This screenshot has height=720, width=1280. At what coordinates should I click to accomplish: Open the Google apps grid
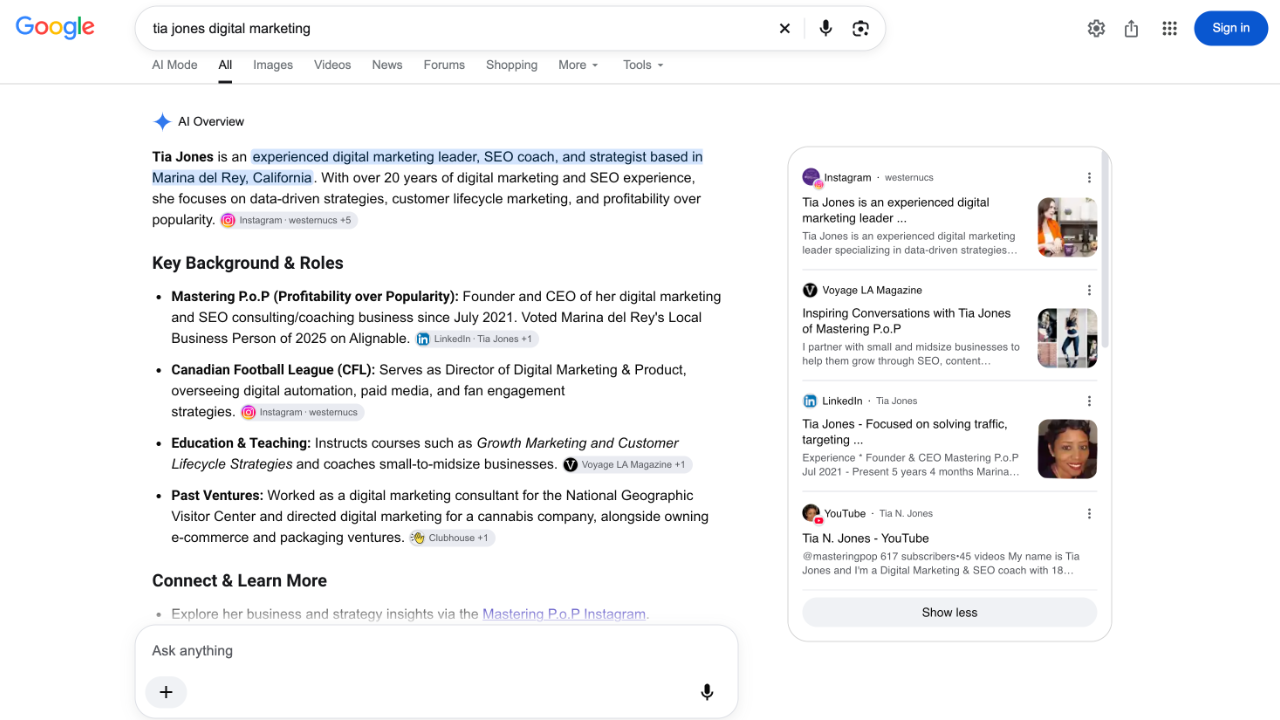click(x=1169, y=28)
